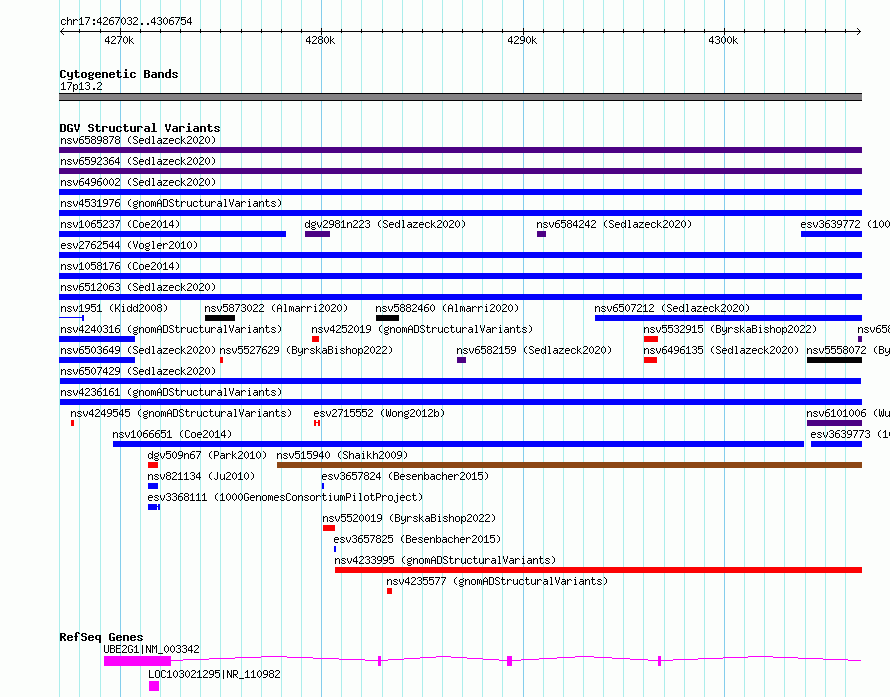
Task: Open the esv2762544 (Vogler2010) label
Action: pos(129,245)
